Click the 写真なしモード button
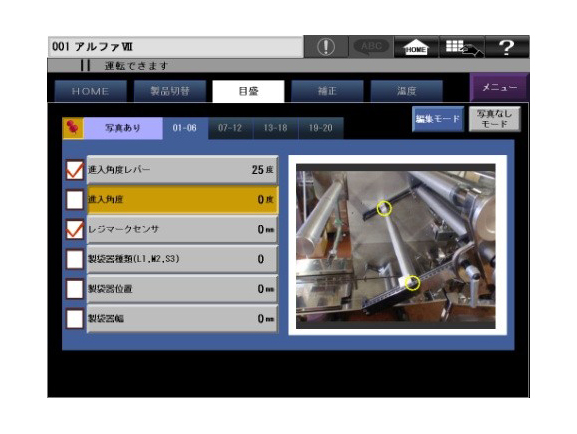 click(x=495, y=119)
